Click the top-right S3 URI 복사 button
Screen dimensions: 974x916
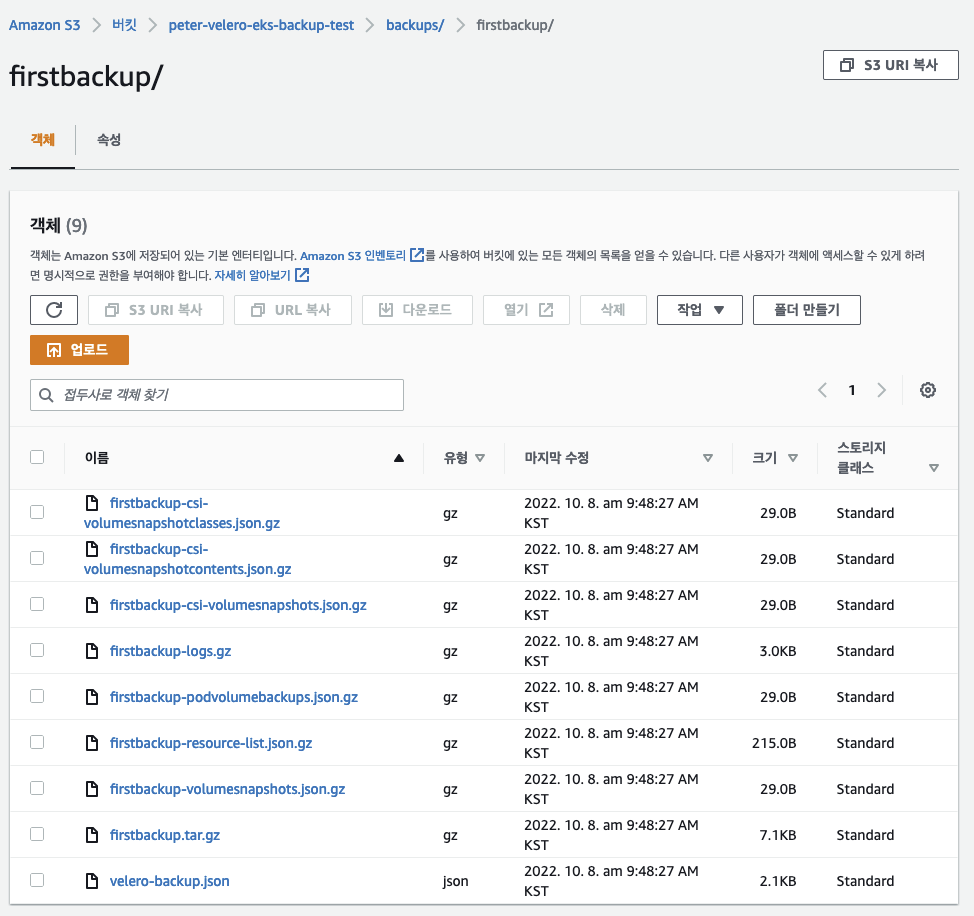click(x=890, y=65)
